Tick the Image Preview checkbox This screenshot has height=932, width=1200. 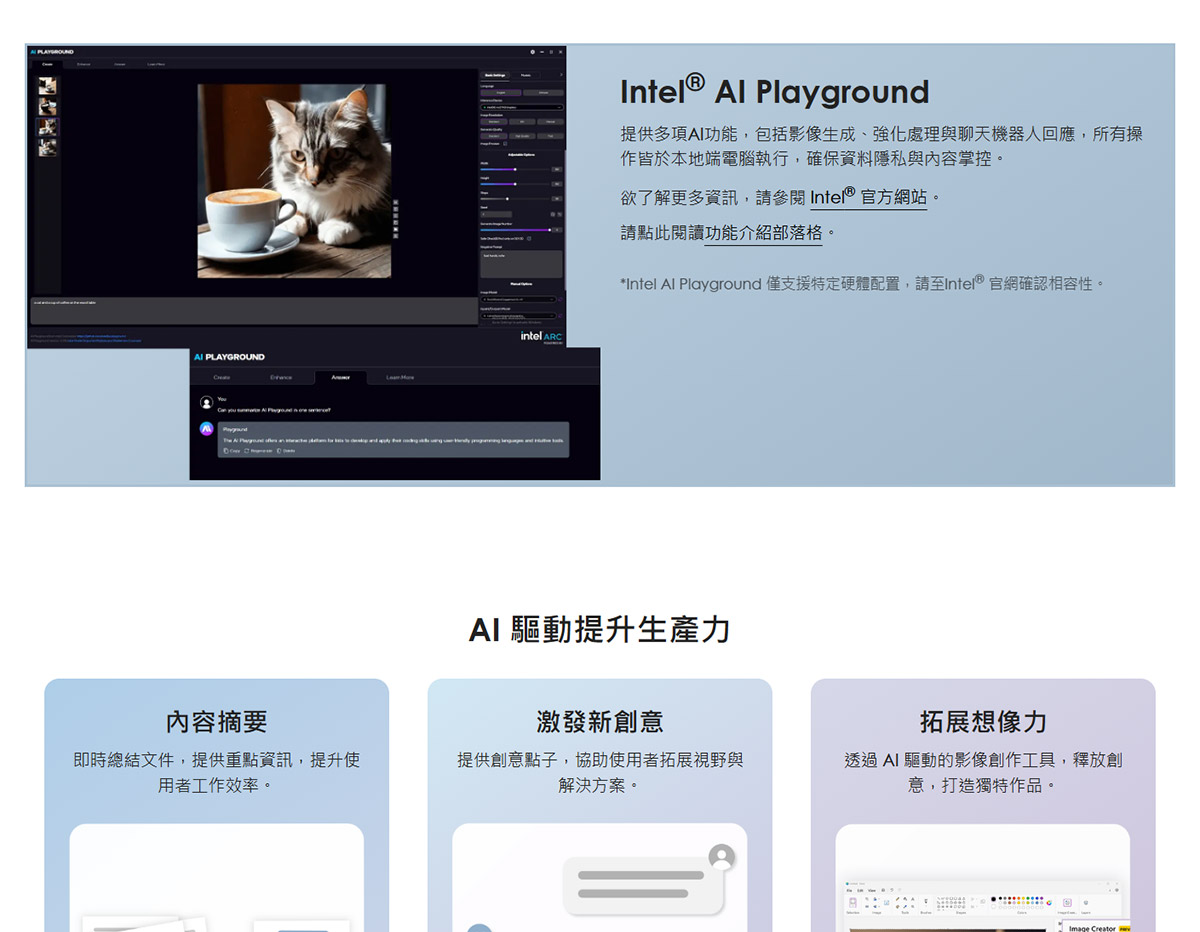pyautogui.click(x=505, y=144)
